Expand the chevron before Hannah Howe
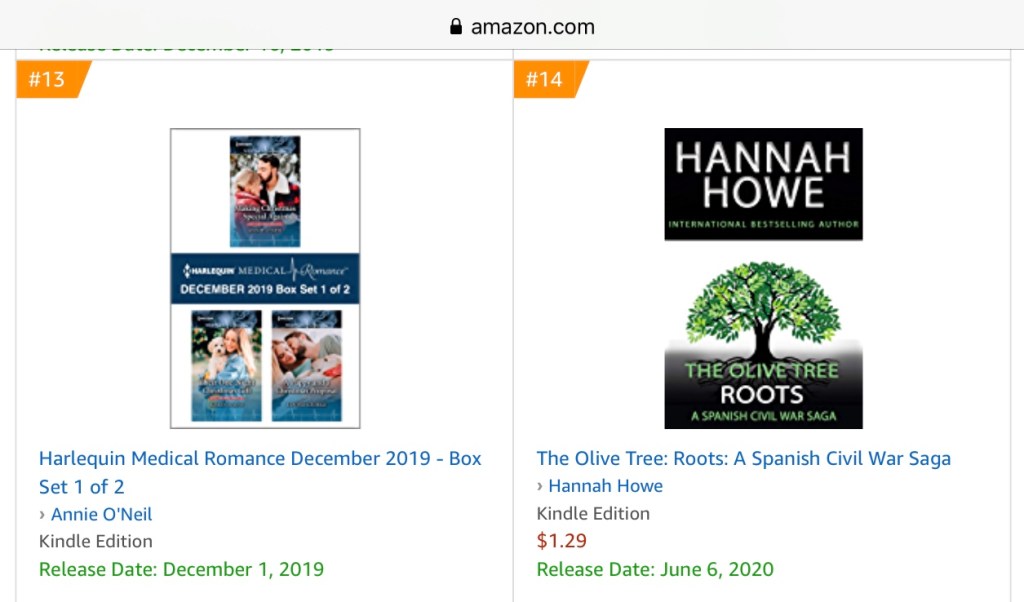 (540, 486)
